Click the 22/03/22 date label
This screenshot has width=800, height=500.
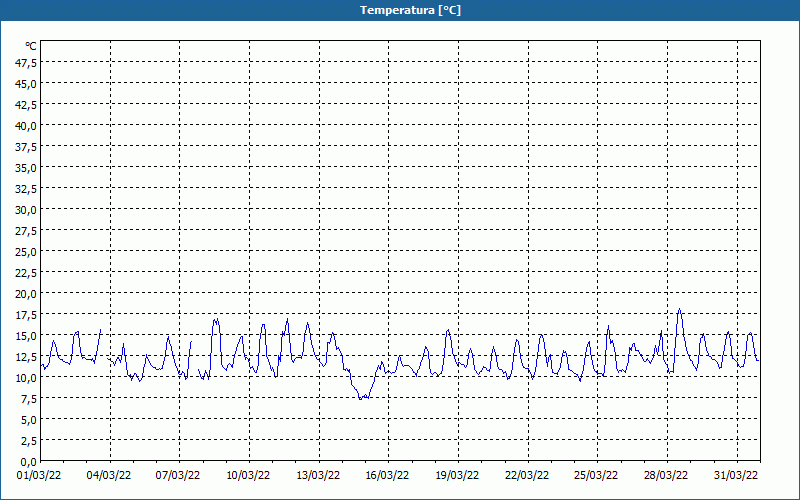click(x=527, y=475)
